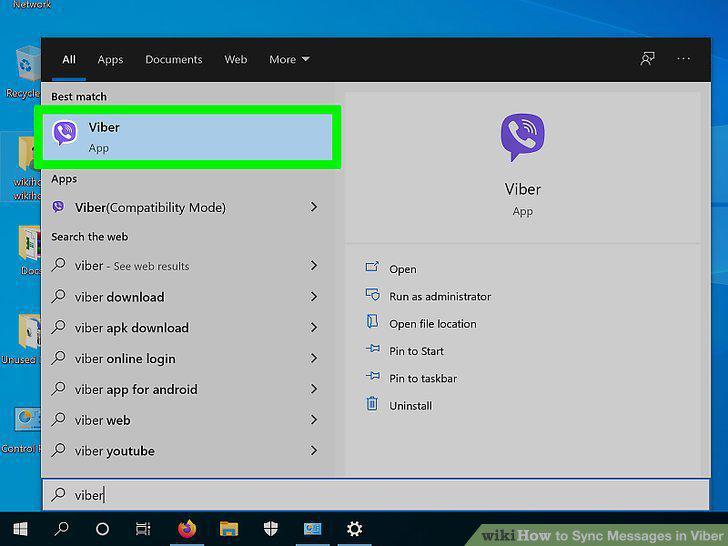The image size is (728, 546).
Task: Select 'viber web' suggestion
Action: point(188,420)
